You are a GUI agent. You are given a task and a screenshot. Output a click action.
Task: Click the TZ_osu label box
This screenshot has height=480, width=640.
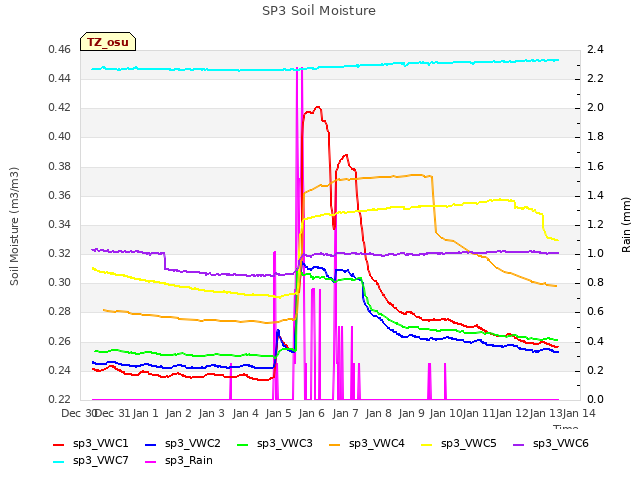tap(108, 42)
